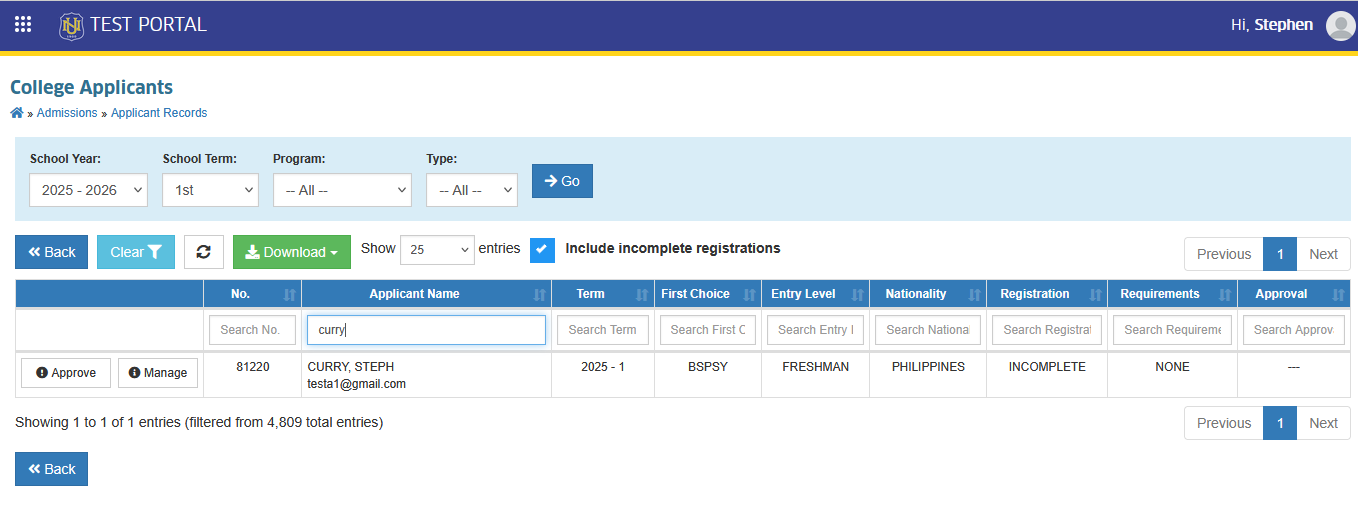Click top pagination Next button
The height and width of the screenshot is (520, 1358).
coord(1323,254)
